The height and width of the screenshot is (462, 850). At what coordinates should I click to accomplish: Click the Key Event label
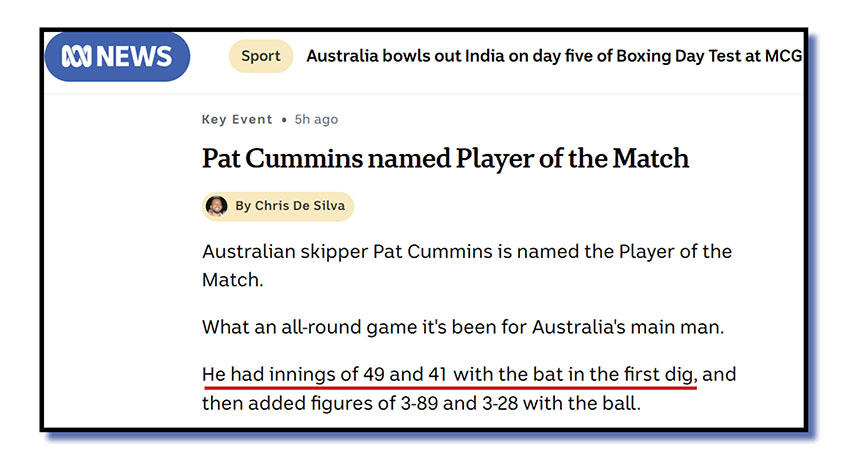[237, 119]
